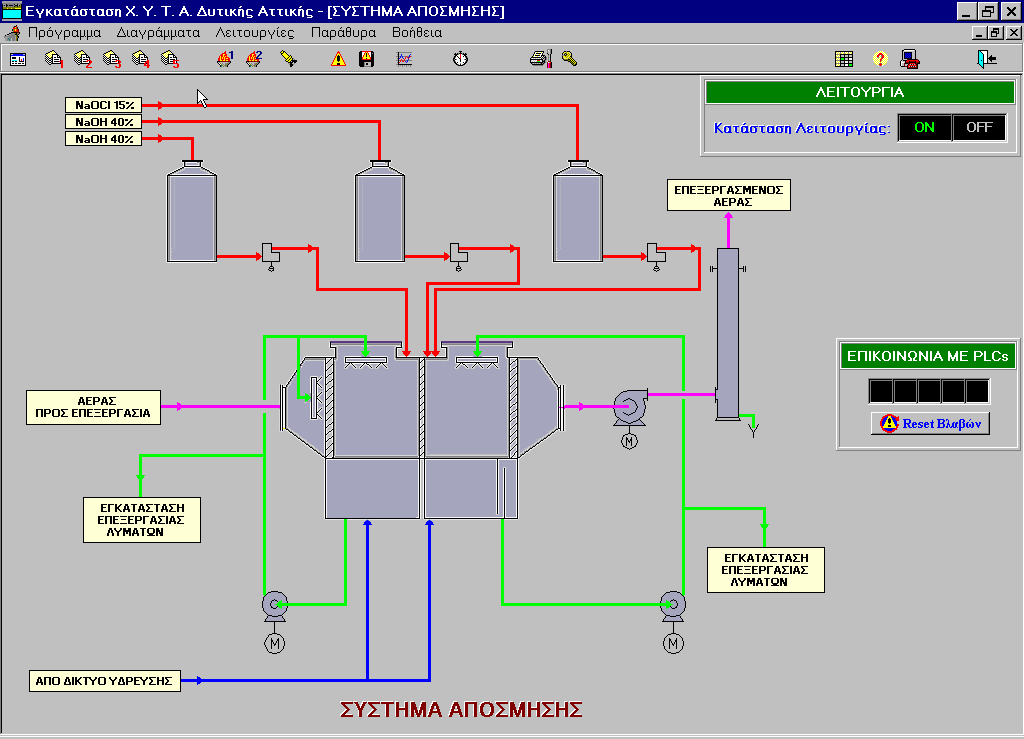Click the flashlight toolbar icon

click(x=288, y=59)
